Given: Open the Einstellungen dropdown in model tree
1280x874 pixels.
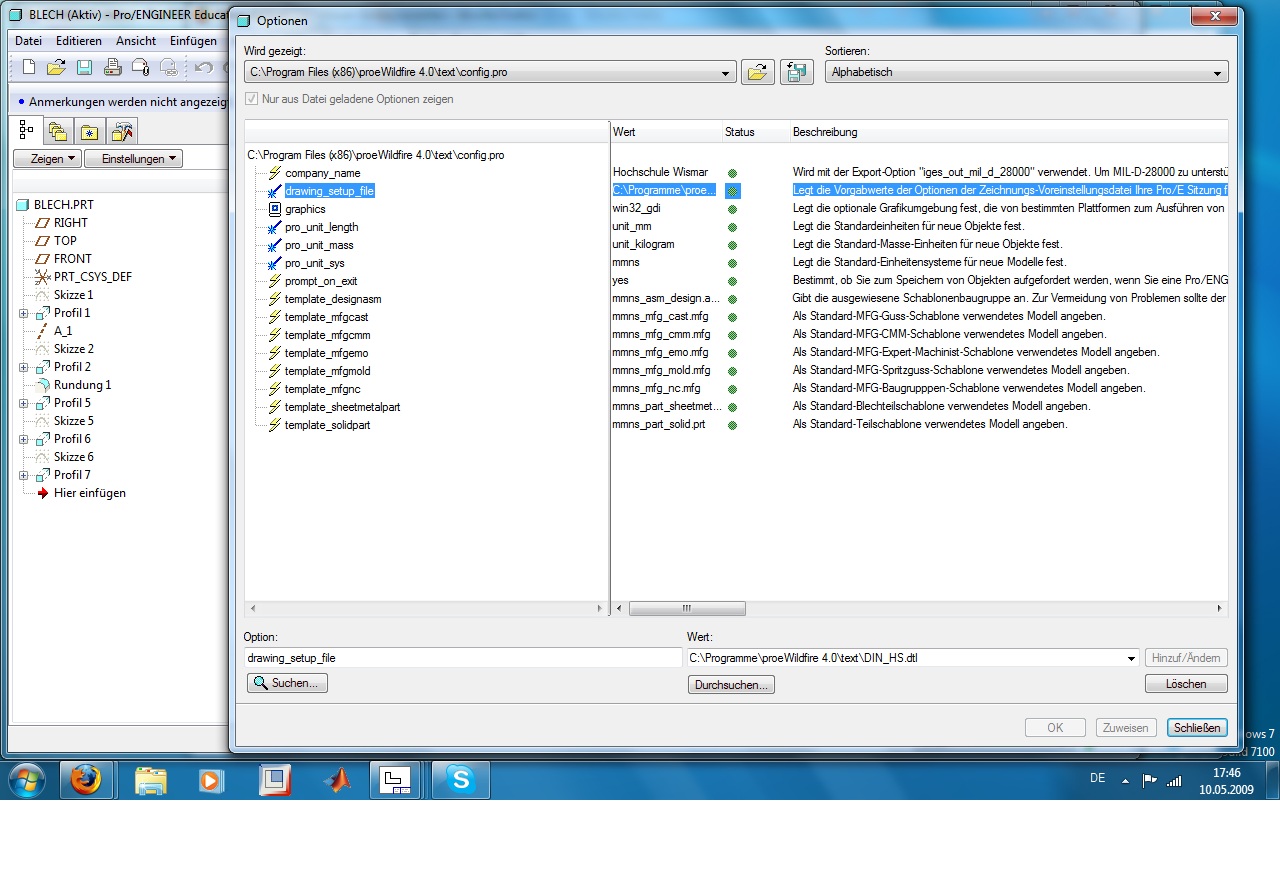Looking at the screenshot, I should (133, 158).
